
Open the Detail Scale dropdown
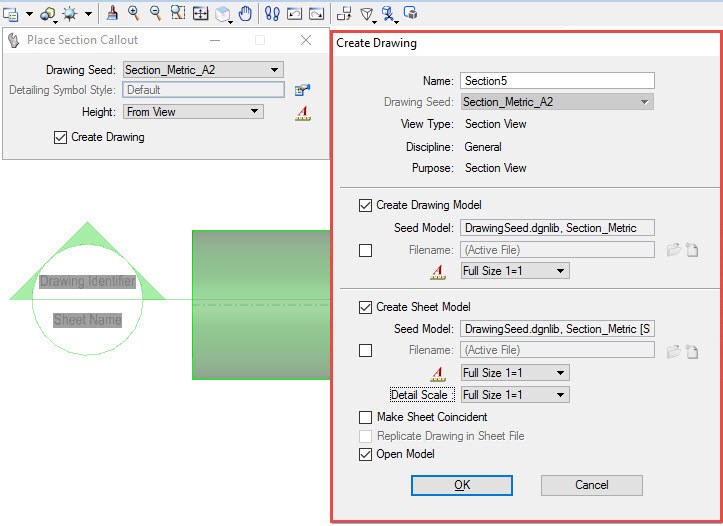[x=515, y=395]
